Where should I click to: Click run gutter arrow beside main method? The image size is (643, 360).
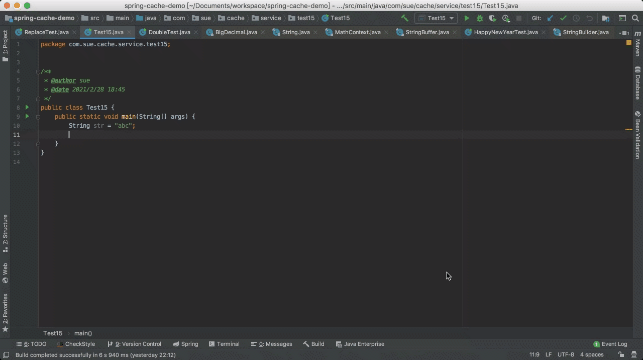tap(27, 116)
